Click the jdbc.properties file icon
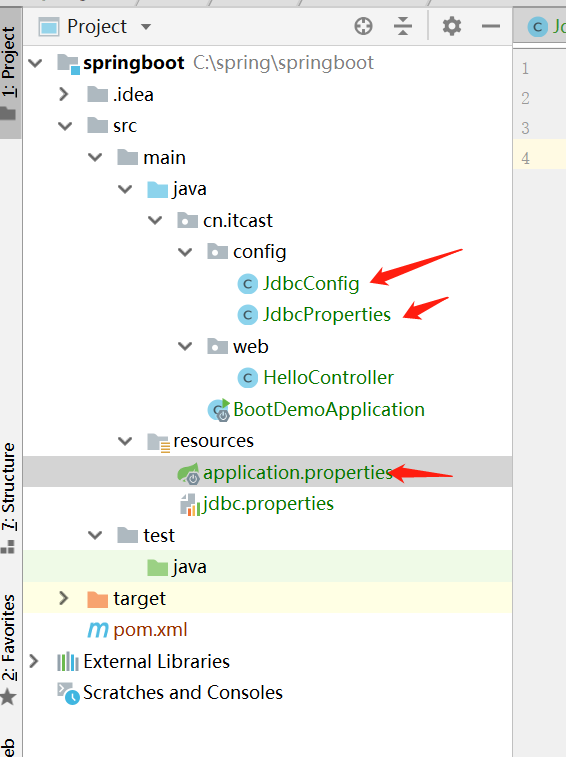The width and height of the screenshot is (566, 757). coord(190,505)
